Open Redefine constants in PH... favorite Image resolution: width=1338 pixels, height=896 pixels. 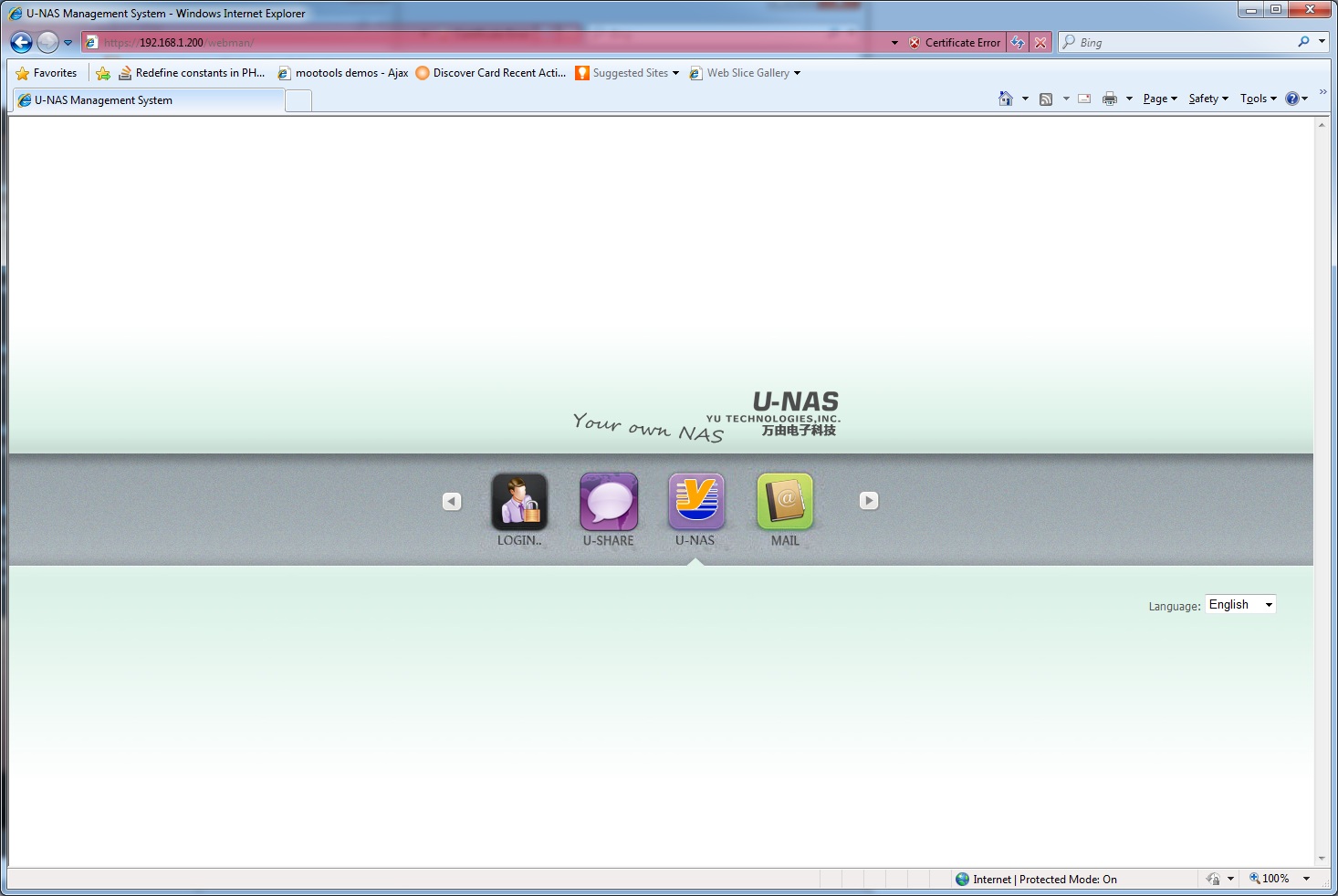coord(192,73)
